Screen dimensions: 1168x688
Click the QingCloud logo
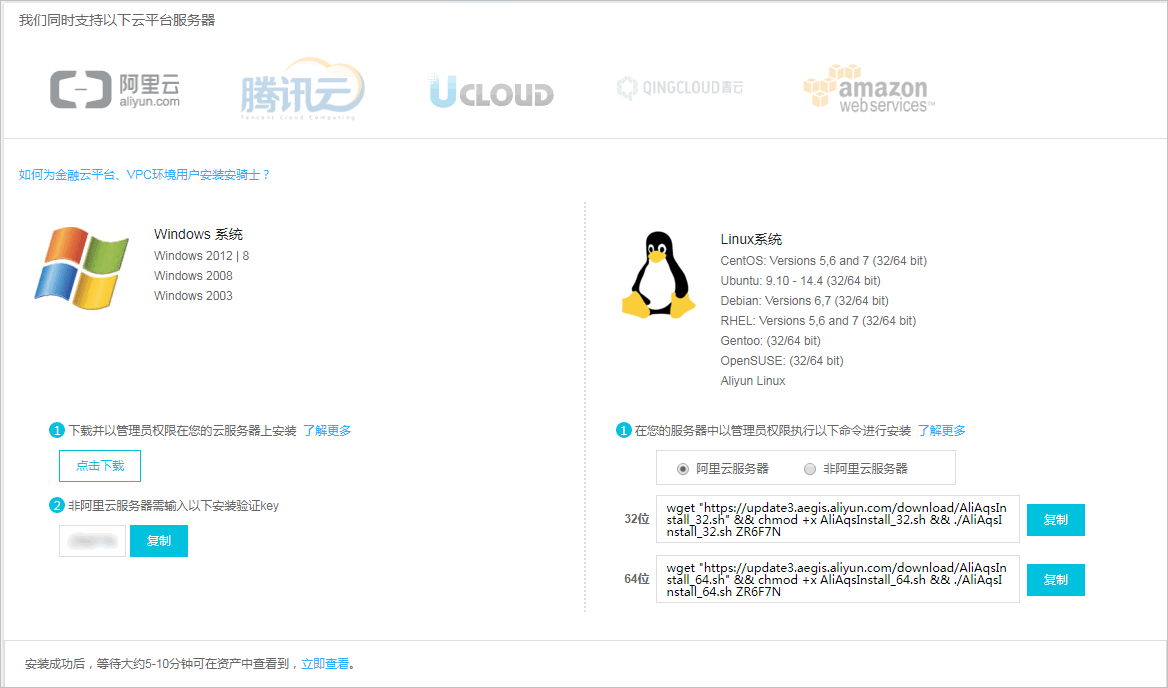click(x=680, y=88)
